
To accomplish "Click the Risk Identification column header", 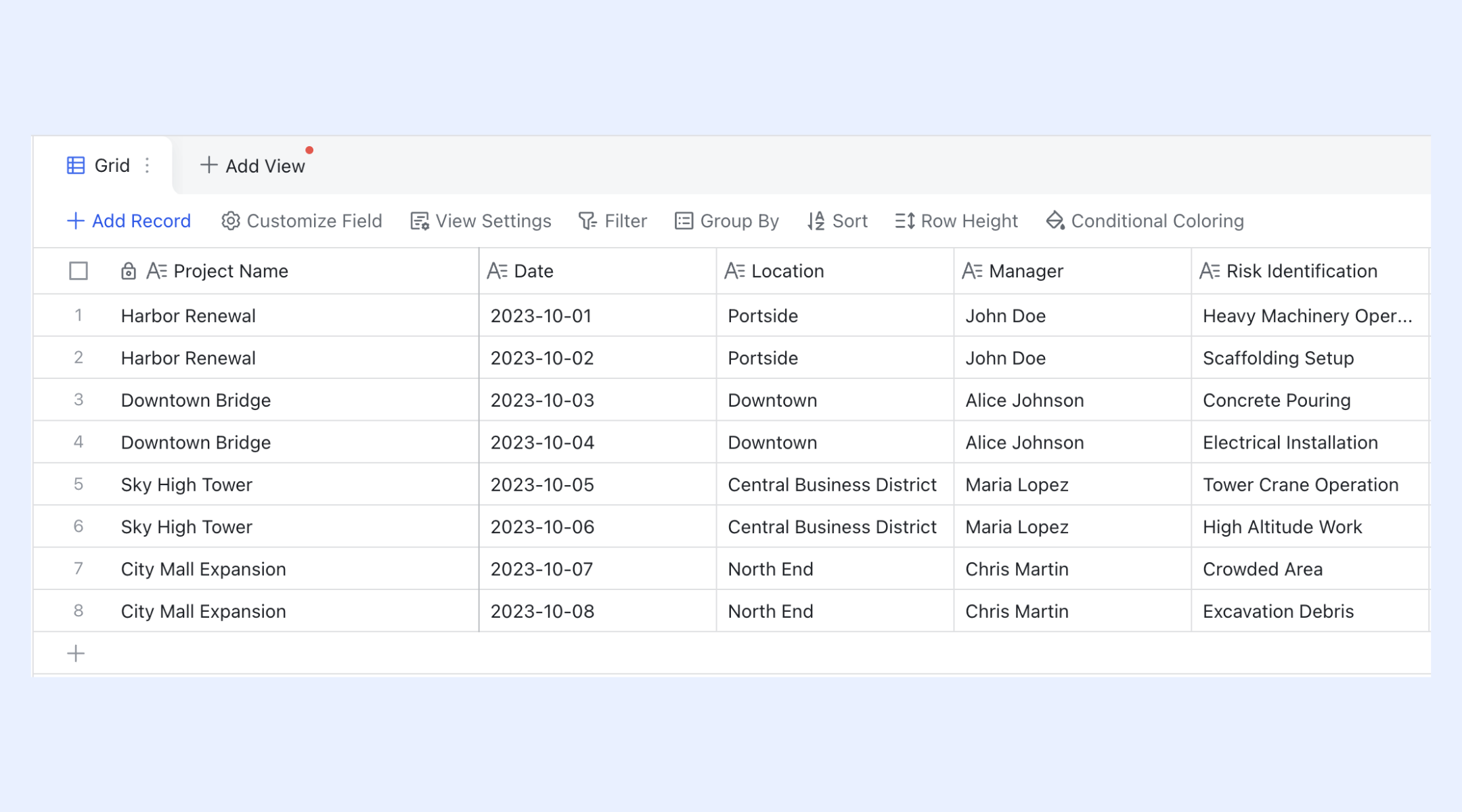I will pyautogui.click(x=1310, y=271).
